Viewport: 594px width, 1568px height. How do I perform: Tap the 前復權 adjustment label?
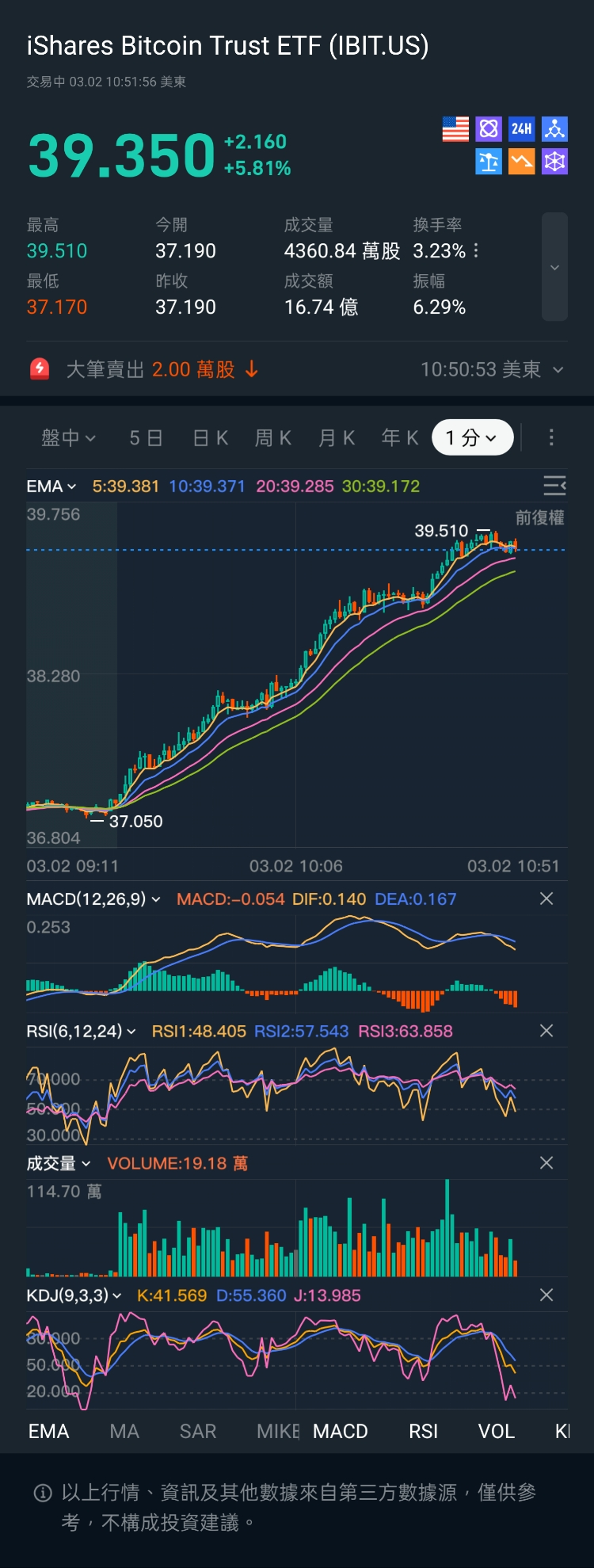(x=539, y=518)
